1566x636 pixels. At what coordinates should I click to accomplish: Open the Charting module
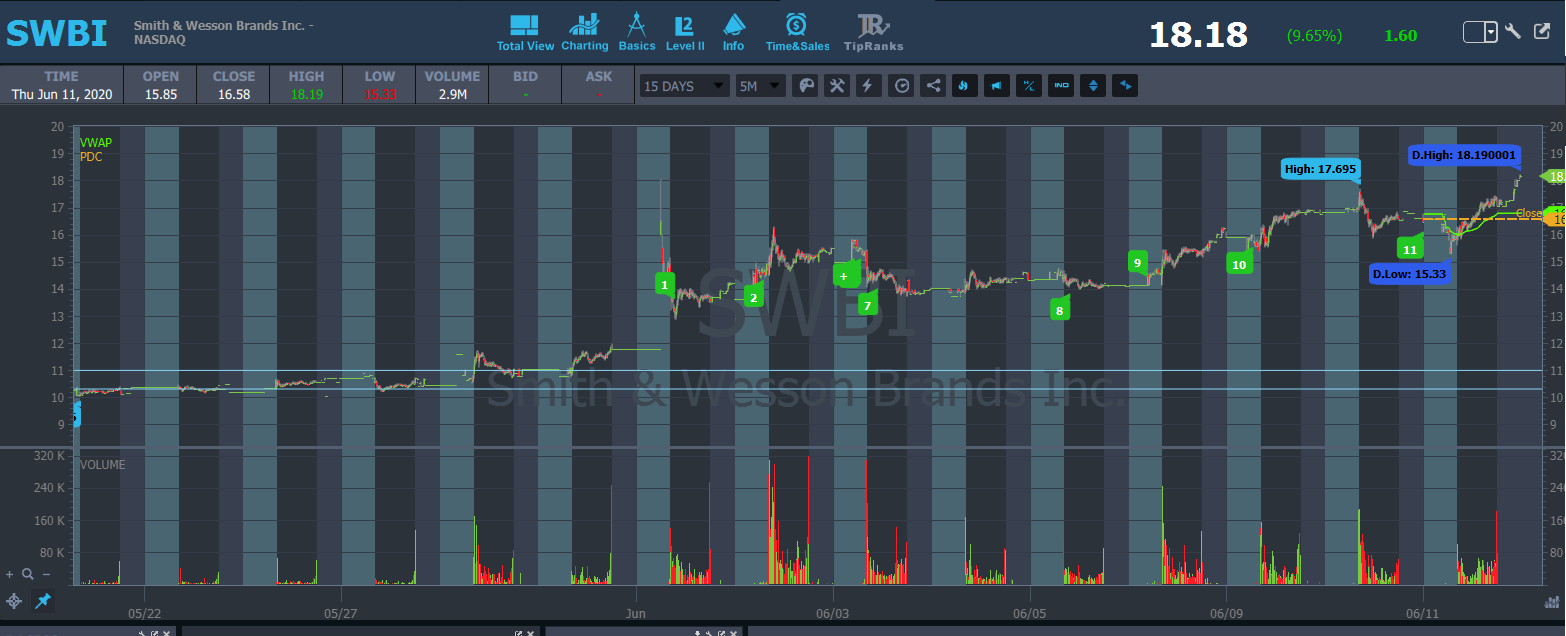[584, 33]
